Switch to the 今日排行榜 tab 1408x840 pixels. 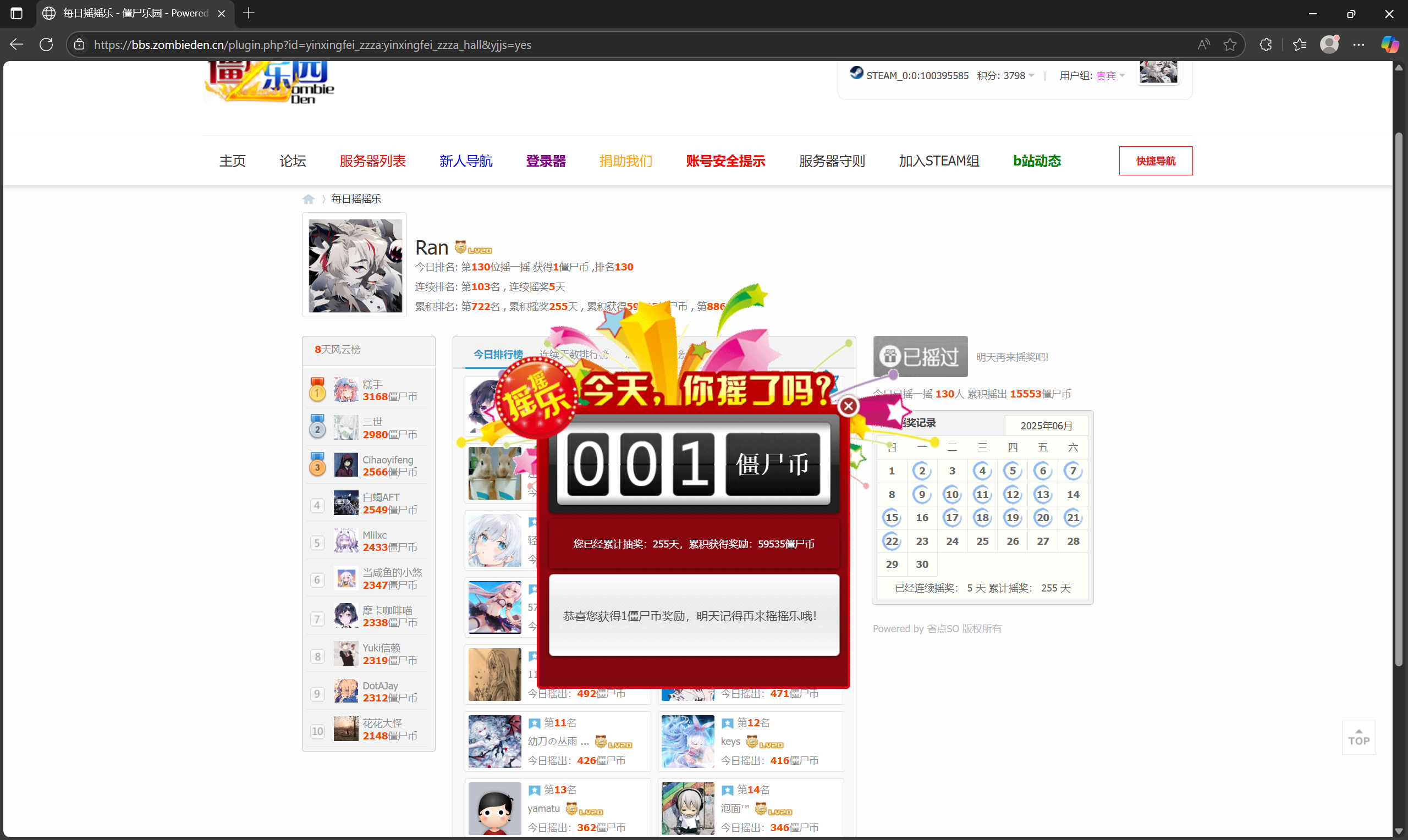(x=498, y=355)
